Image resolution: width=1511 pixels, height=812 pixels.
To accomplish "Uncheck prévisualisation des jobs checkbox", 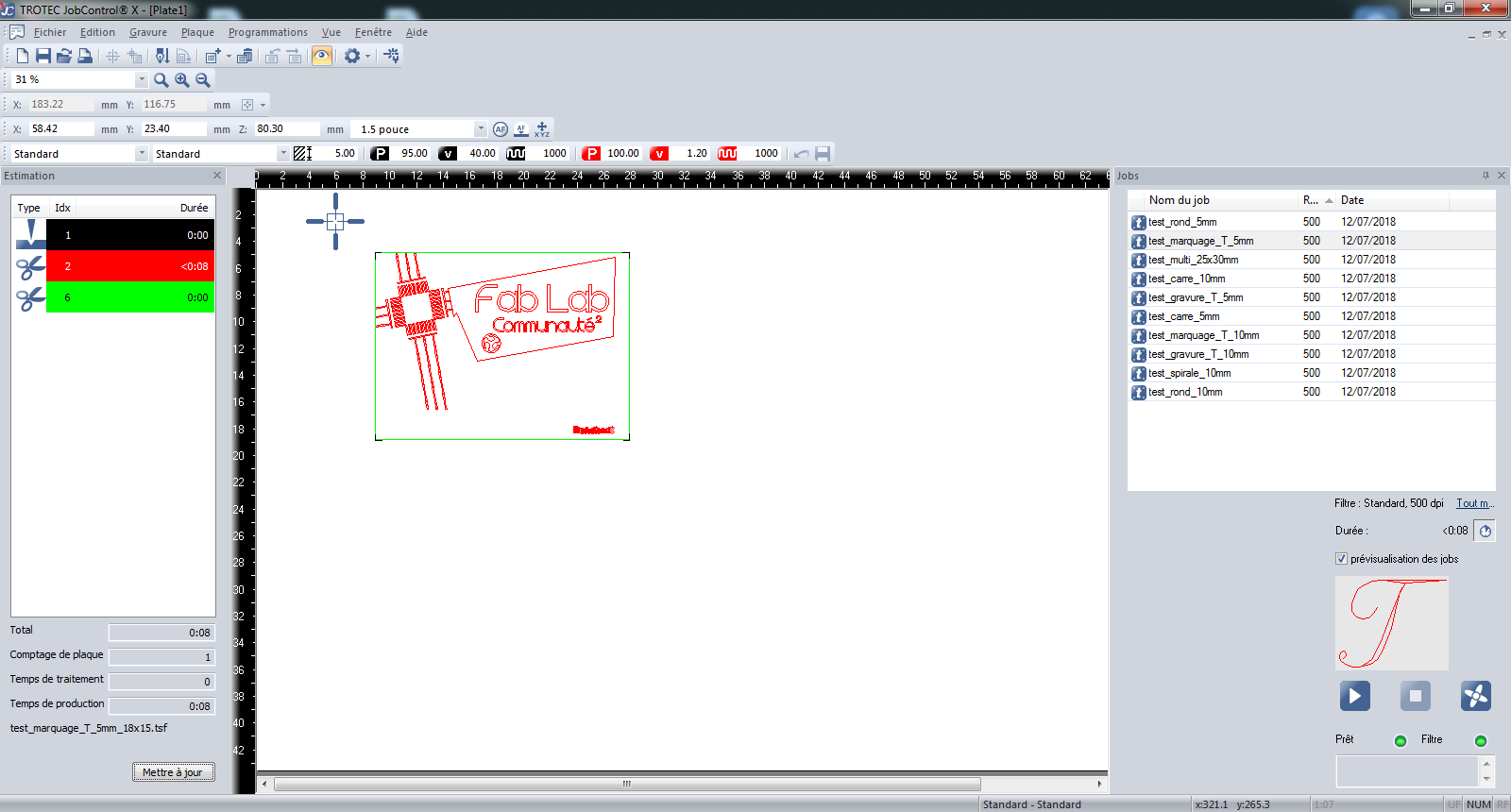I will (x=1341, y=559).
